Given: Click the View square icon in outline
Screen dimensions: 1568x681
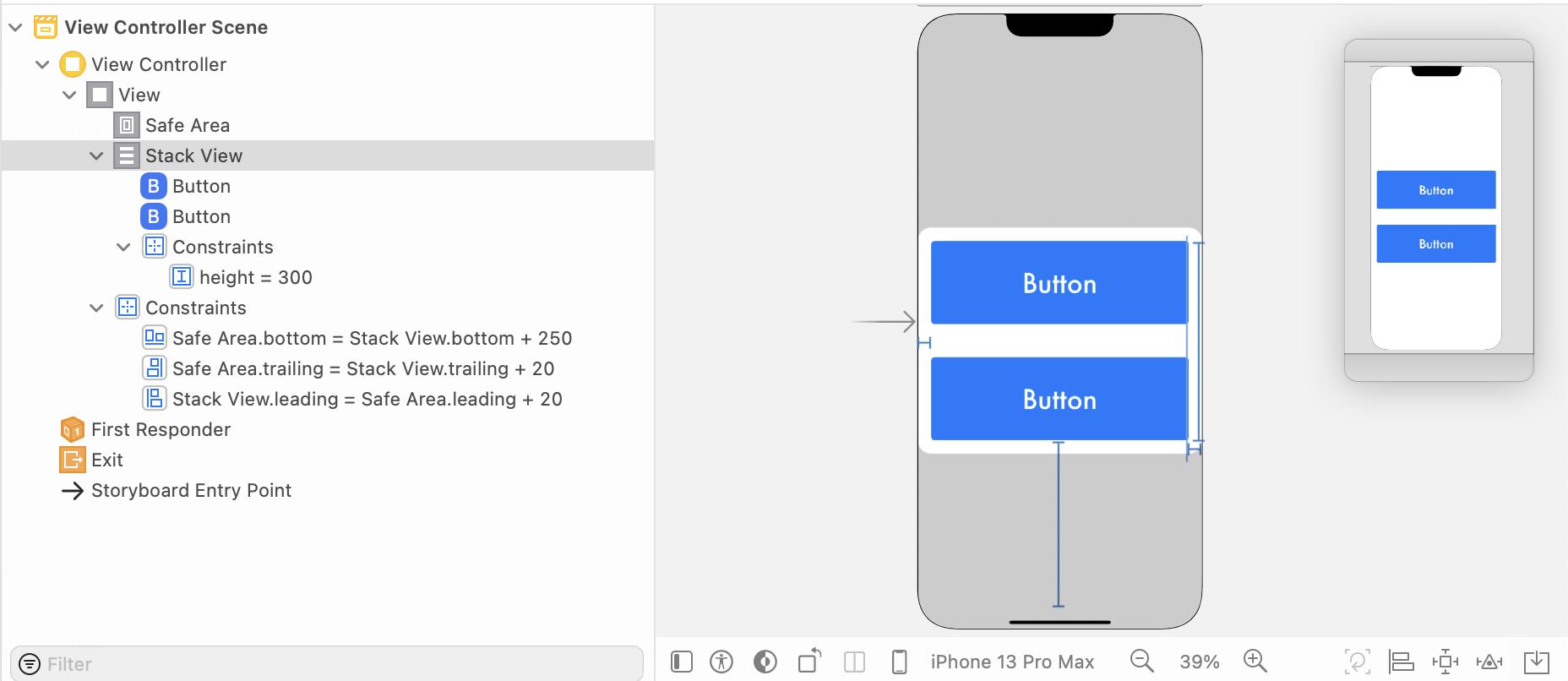Looking at the screenshot, I should point(100,95).
